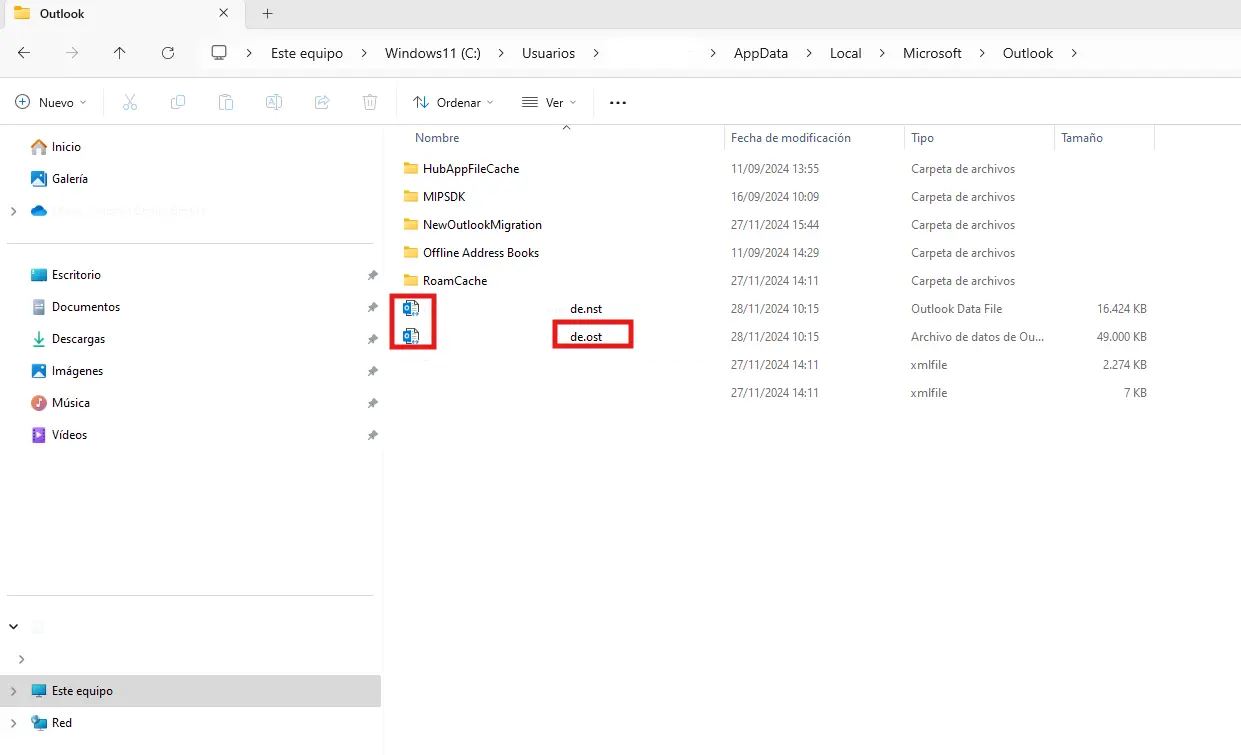Unpin Descargas using its pin icon
This screenshot has width=1241, height=755.
tap(372, 339)
